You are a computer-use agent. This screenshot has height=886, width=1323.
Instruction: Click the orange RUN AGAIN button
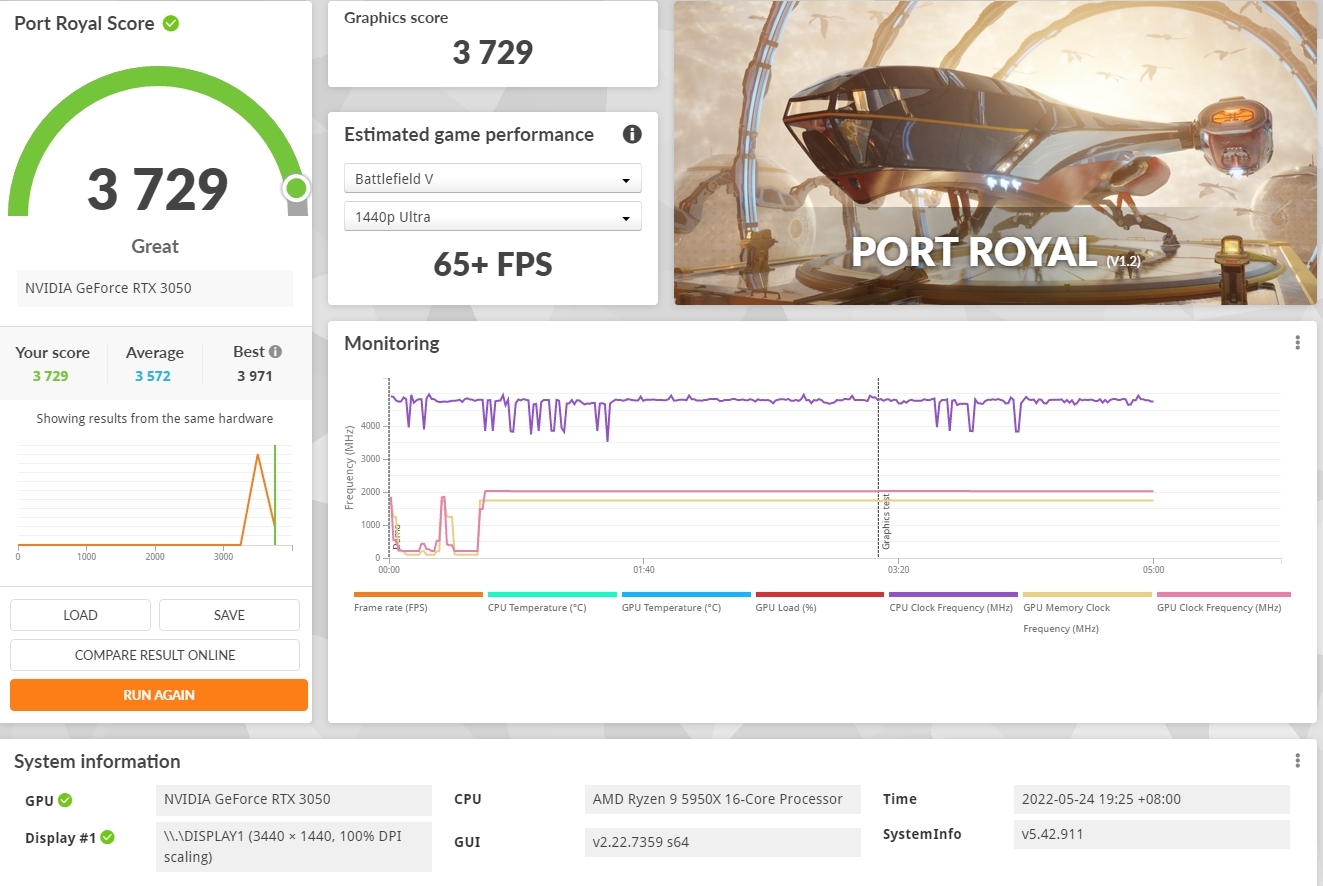point(159,695)
